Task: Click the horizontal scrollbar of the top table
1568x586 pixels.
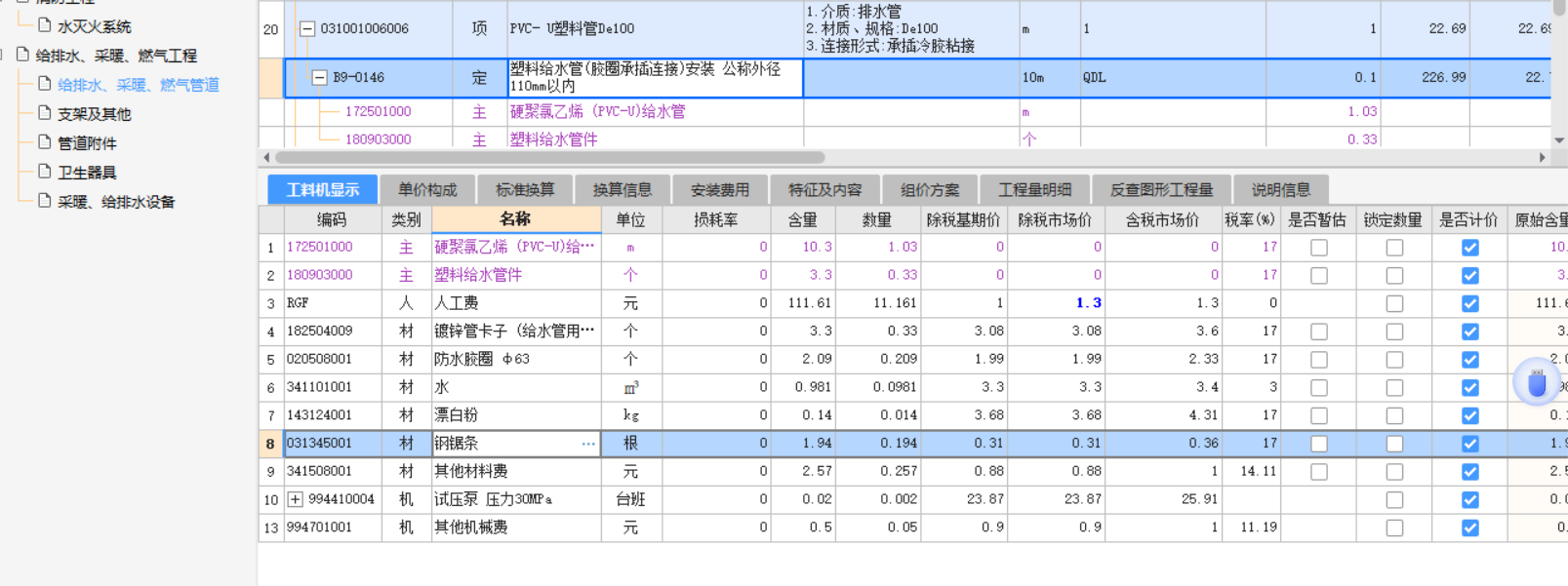Action: pyautogui.click(x=550, y=157)
